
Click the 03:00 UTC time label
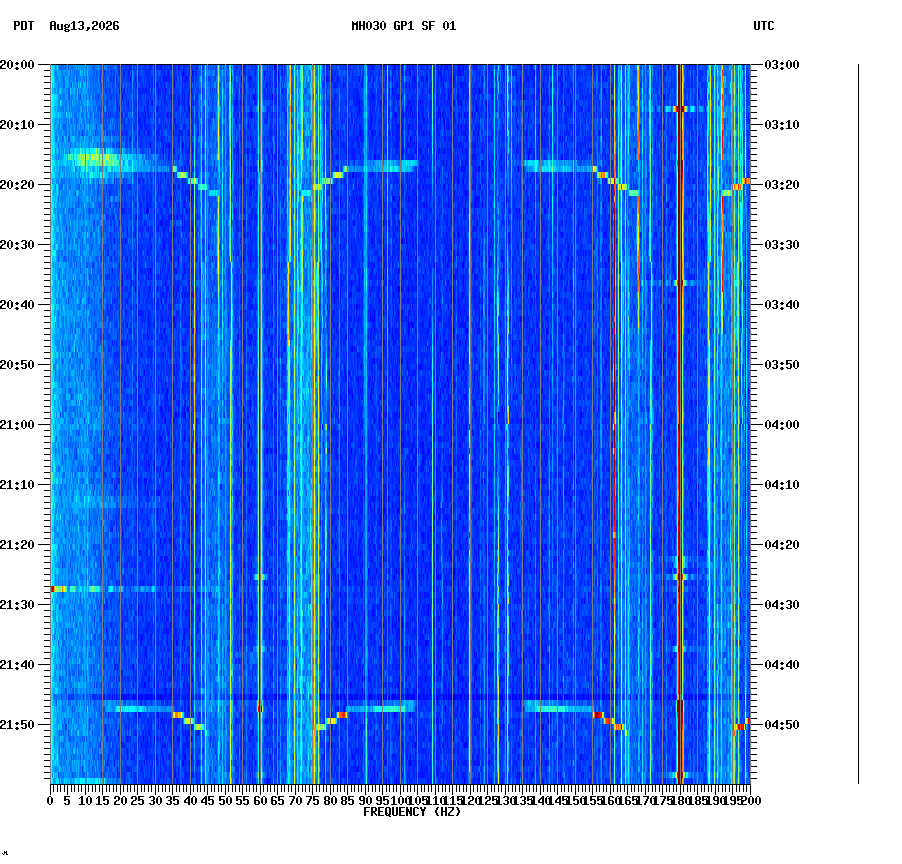click(782, 65)
